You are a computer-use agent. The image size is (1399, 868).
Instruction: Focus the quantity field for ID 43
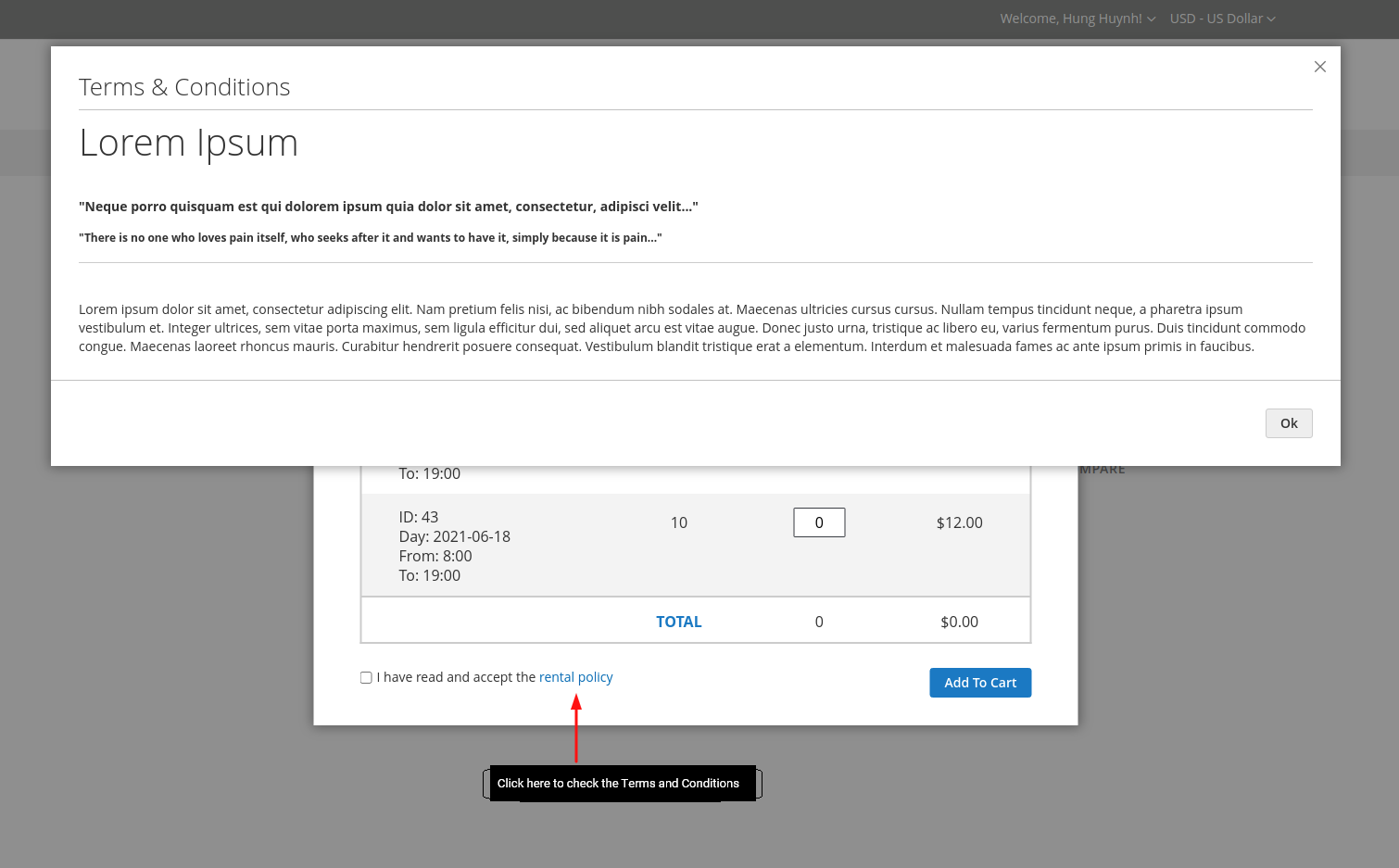(819, 522)
